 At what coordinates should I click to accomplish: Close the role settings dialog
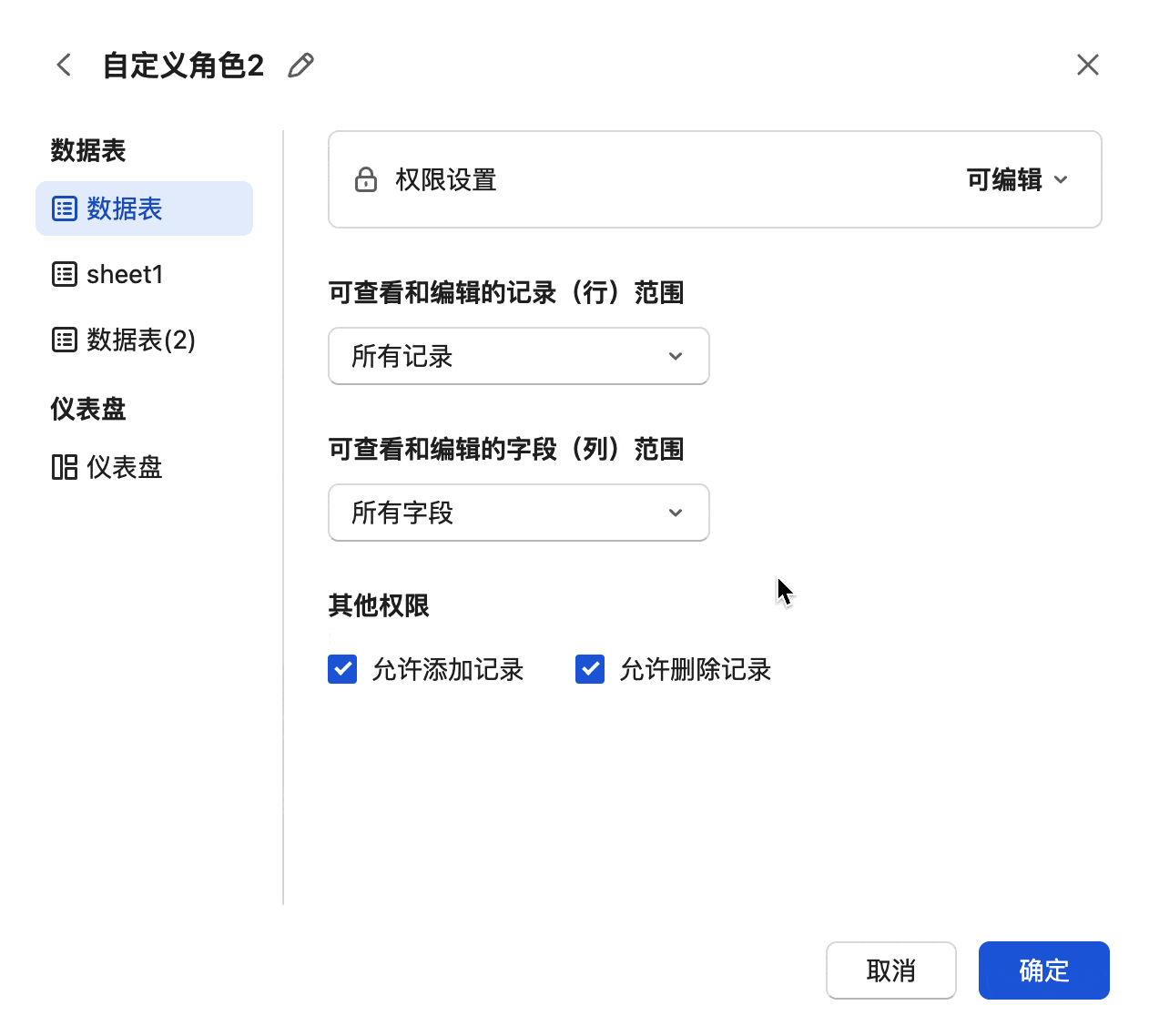(1087, 65)
